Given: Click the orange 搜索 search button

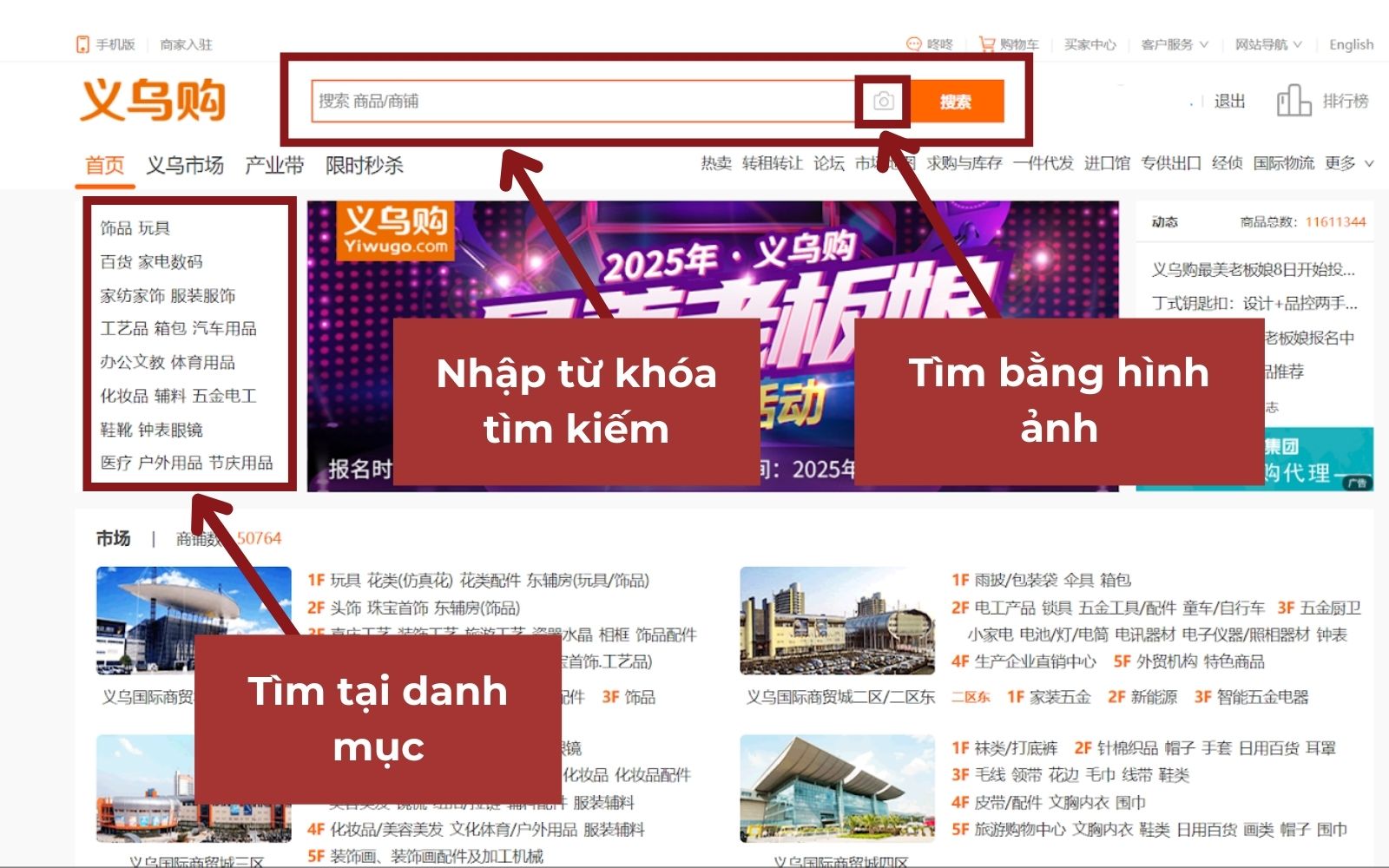Looking at the screenshot, I should coord(956,102).
